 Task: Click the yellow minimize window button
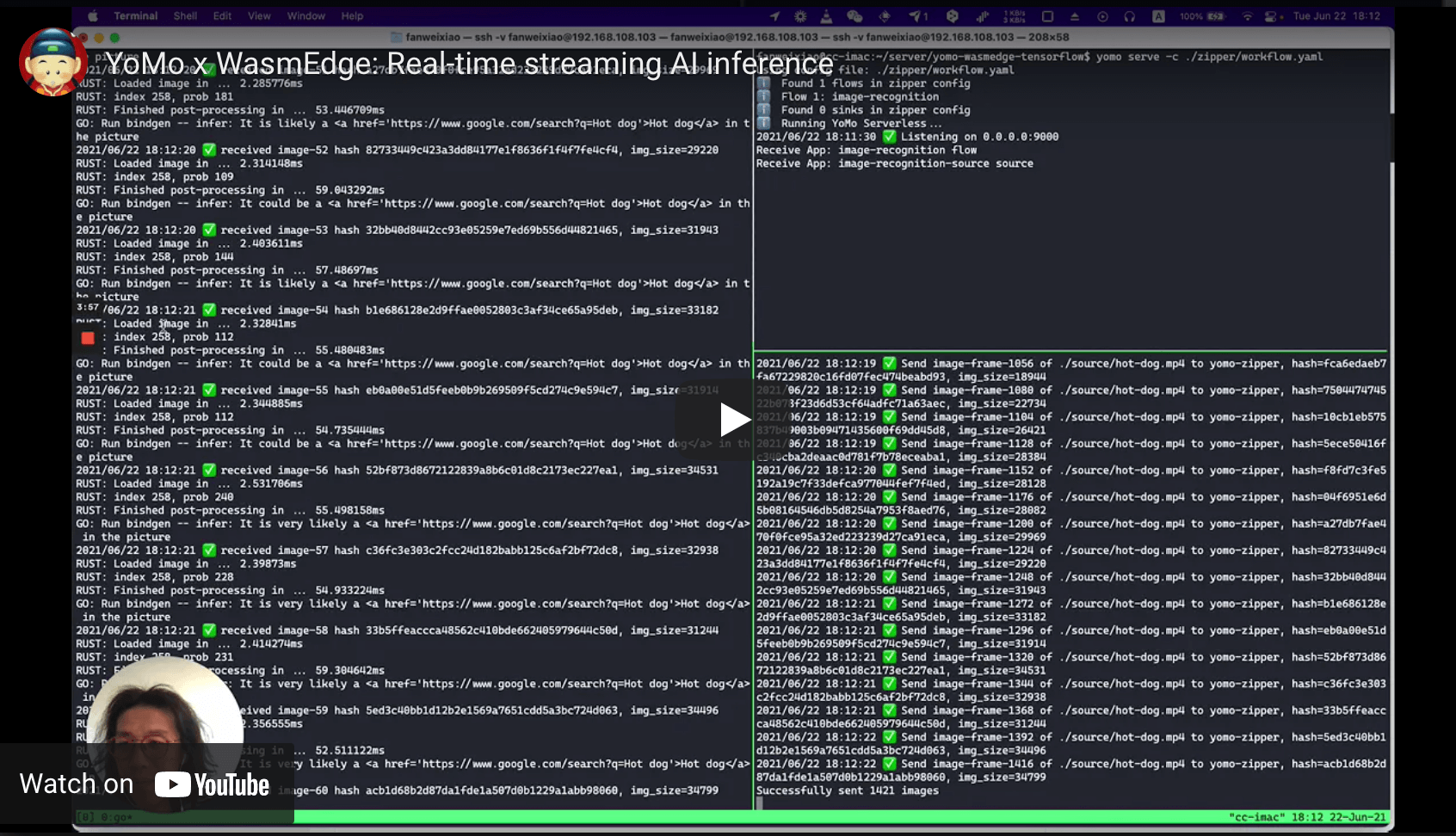coord(99,37)
